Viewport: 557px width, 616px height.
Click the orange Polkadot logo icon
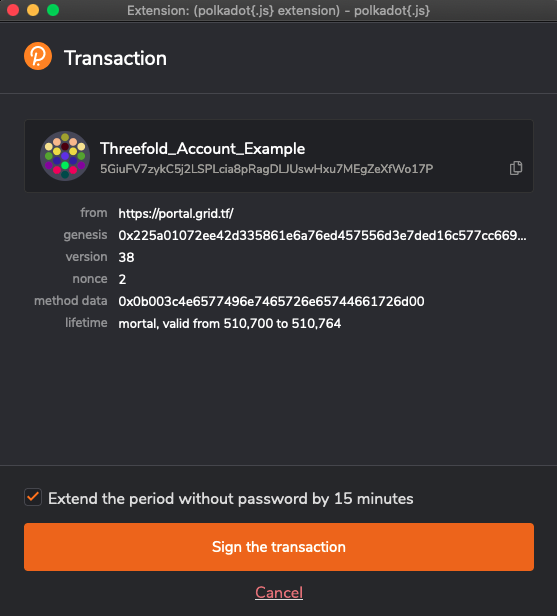[38, 56]
